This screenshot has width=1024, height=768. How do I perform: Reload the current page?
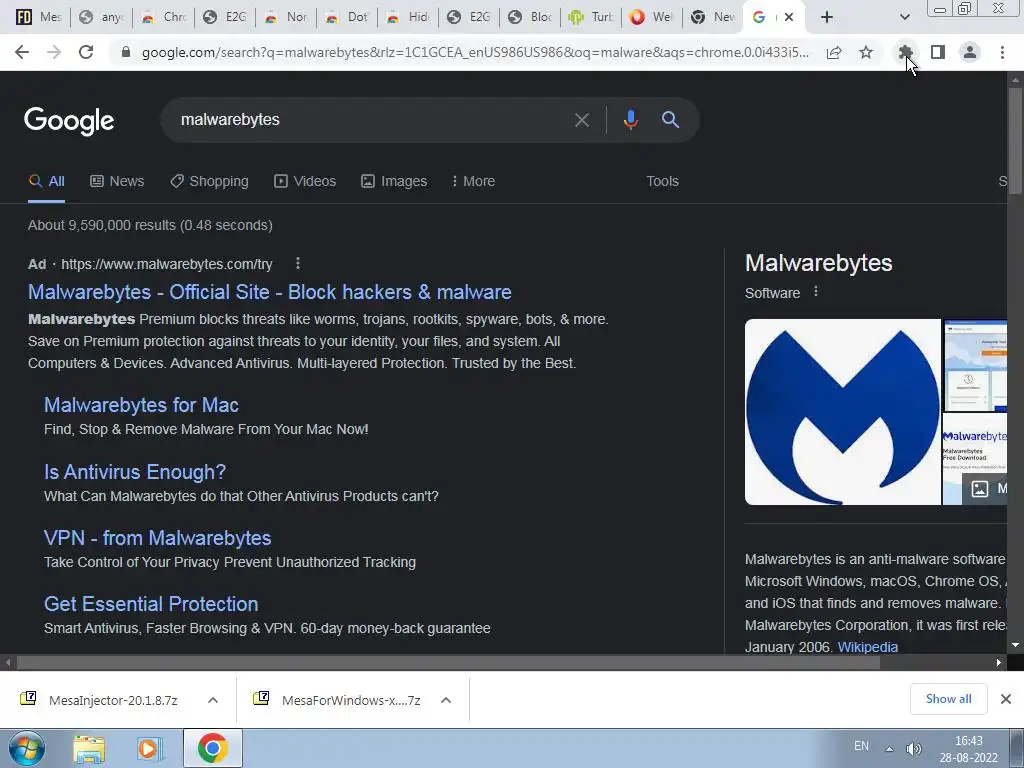point(86,52)
